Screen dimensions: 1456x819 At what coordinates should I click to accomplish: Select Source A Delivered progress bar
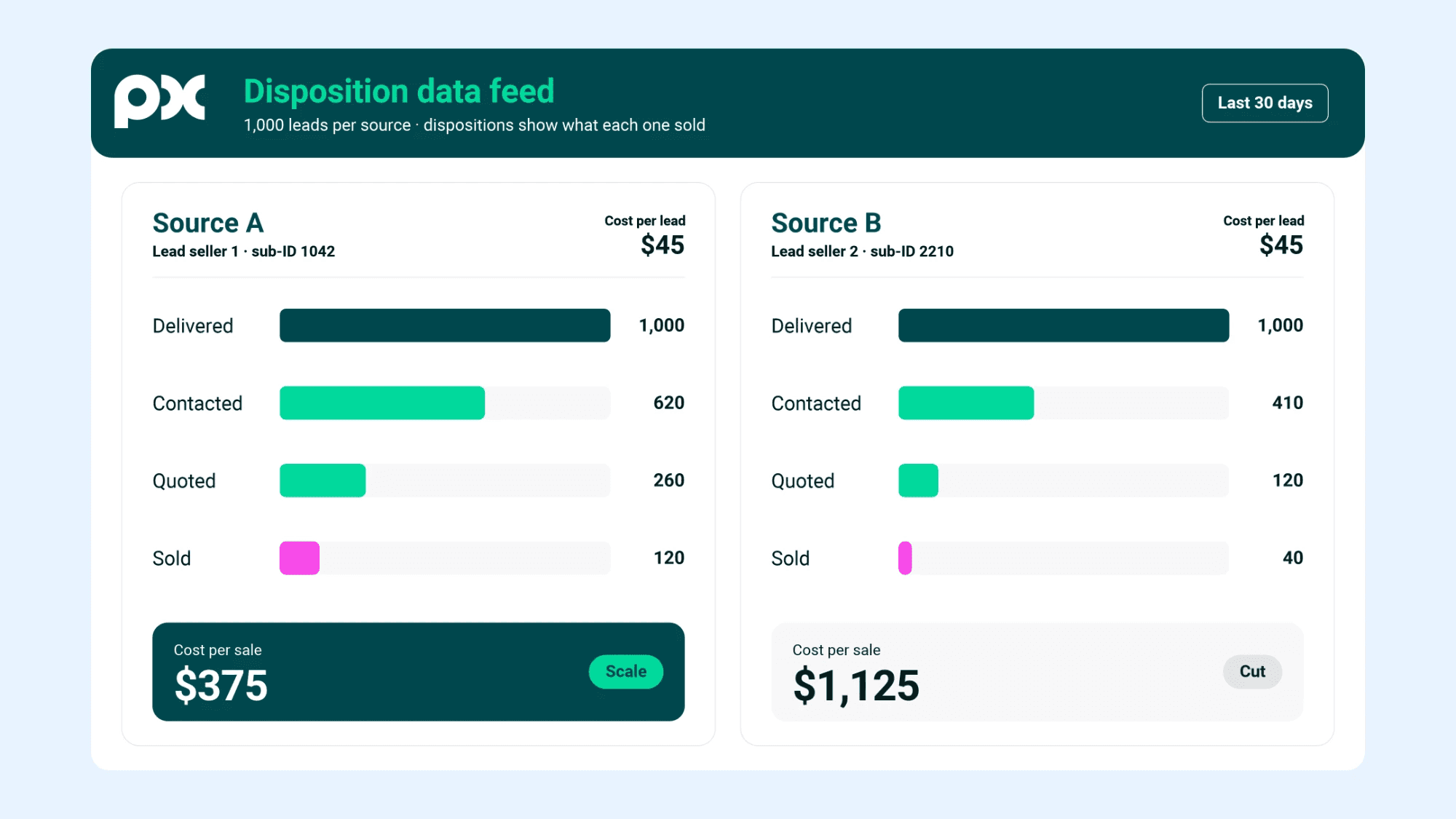(445, 325)
